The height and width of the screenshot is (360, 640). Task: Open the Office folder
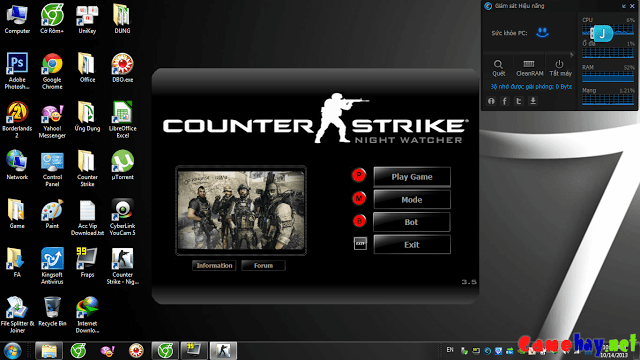click(87, 68)
